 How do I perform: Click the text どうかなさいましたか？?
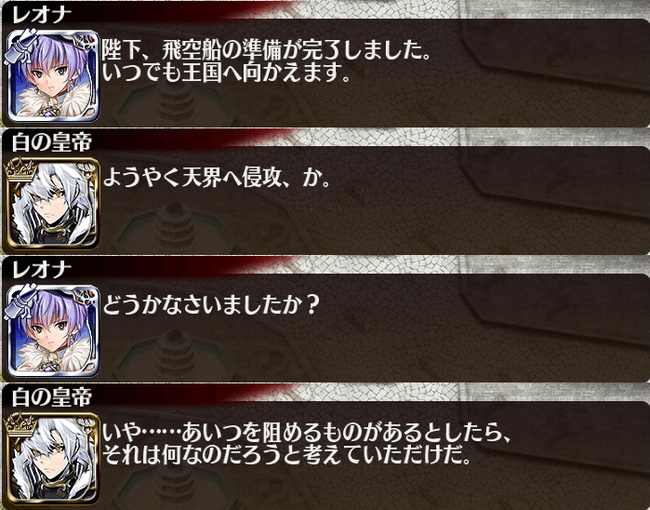click(x=211, y=306)
